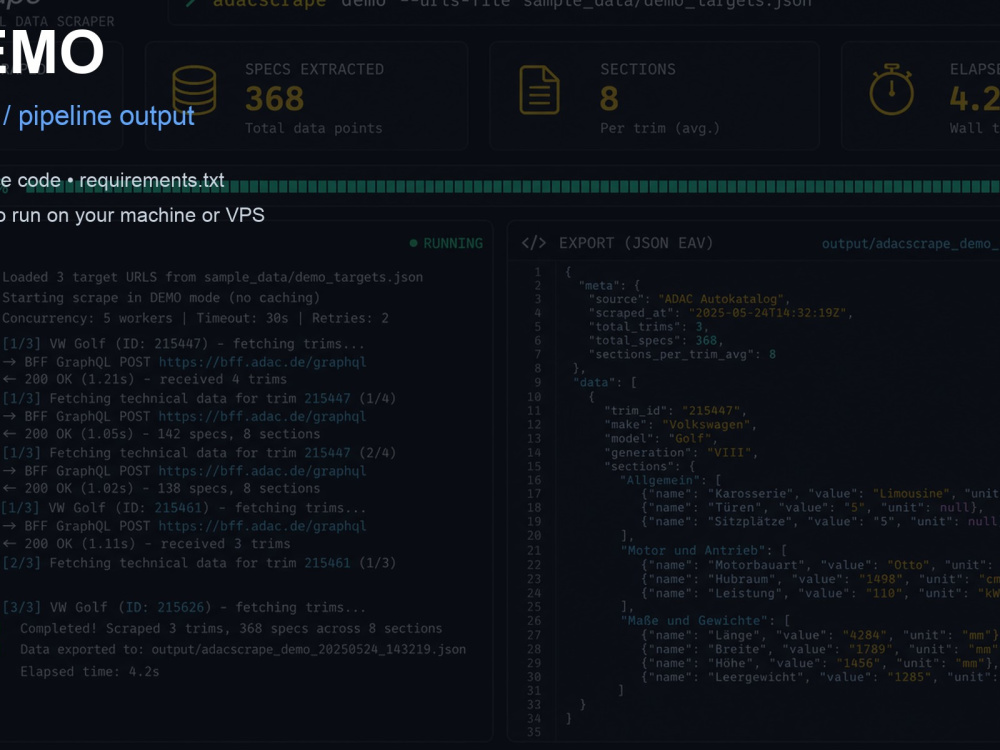The height and width of the screenshot is (750, 1000).
Task: Click the output/adacscrape_demo file path in Export header
Action: click(911, 244)
